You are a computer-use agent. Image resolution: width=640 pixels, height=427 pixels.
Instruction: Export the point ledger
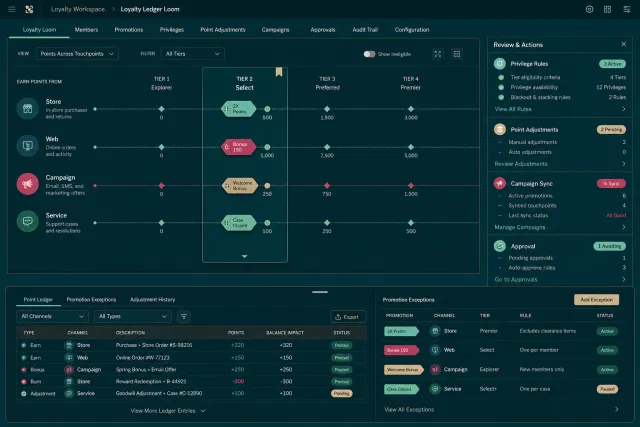(x=348, y=317)
